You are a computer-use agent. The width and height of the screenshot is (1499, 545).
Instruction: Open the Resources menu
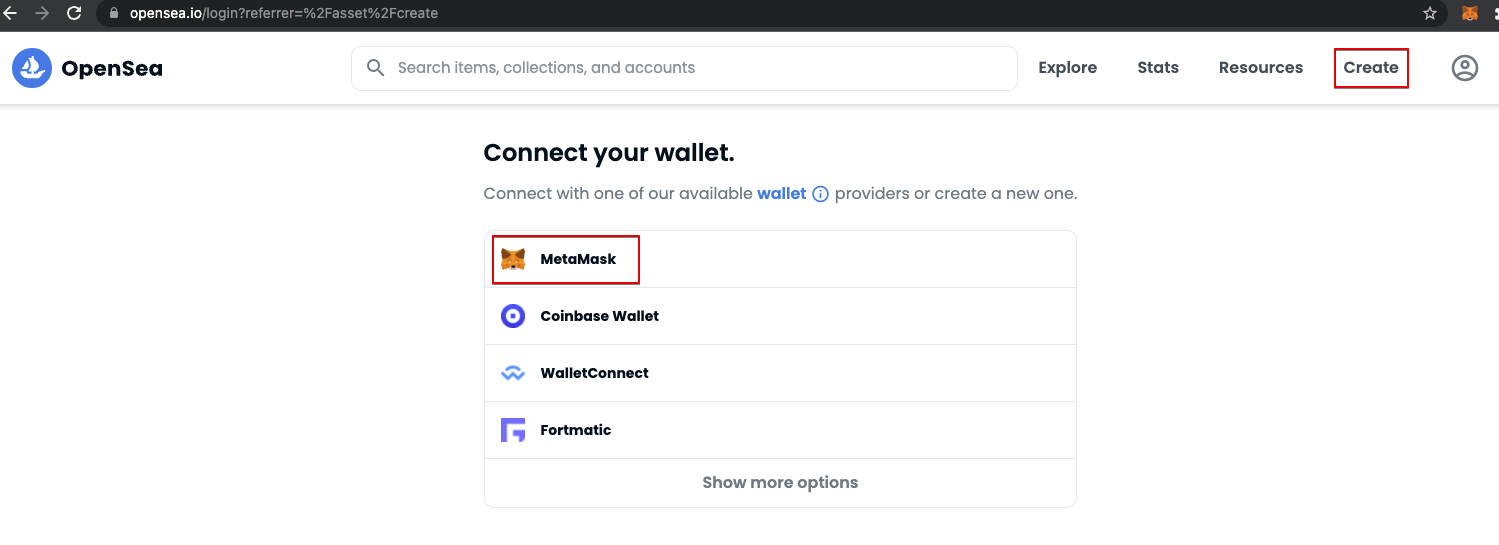(x=1260, y=68)
